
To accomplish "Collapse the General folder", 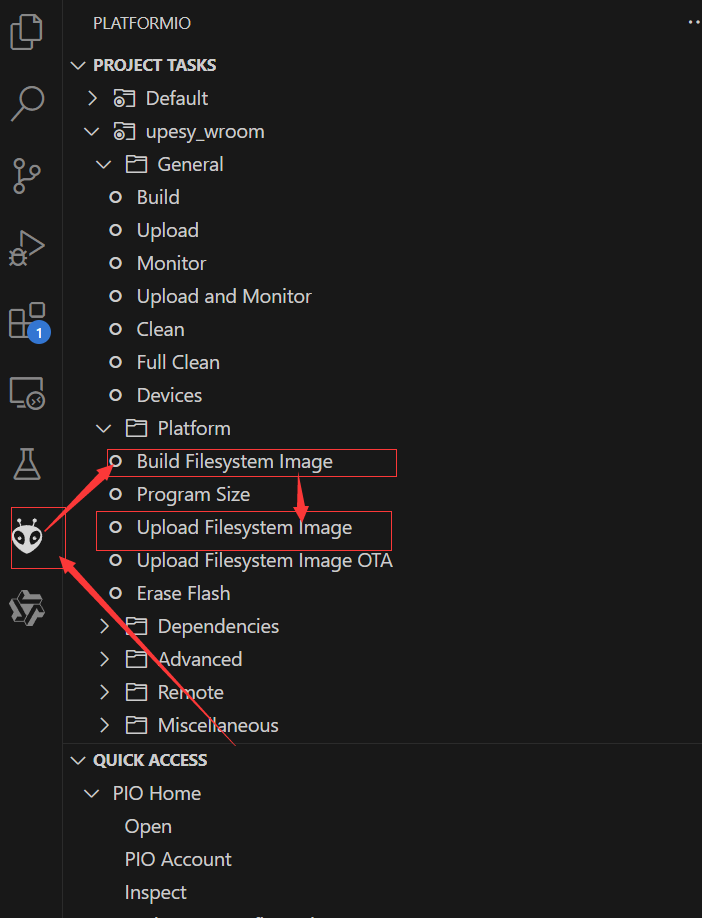I will [x=104, y=165].
